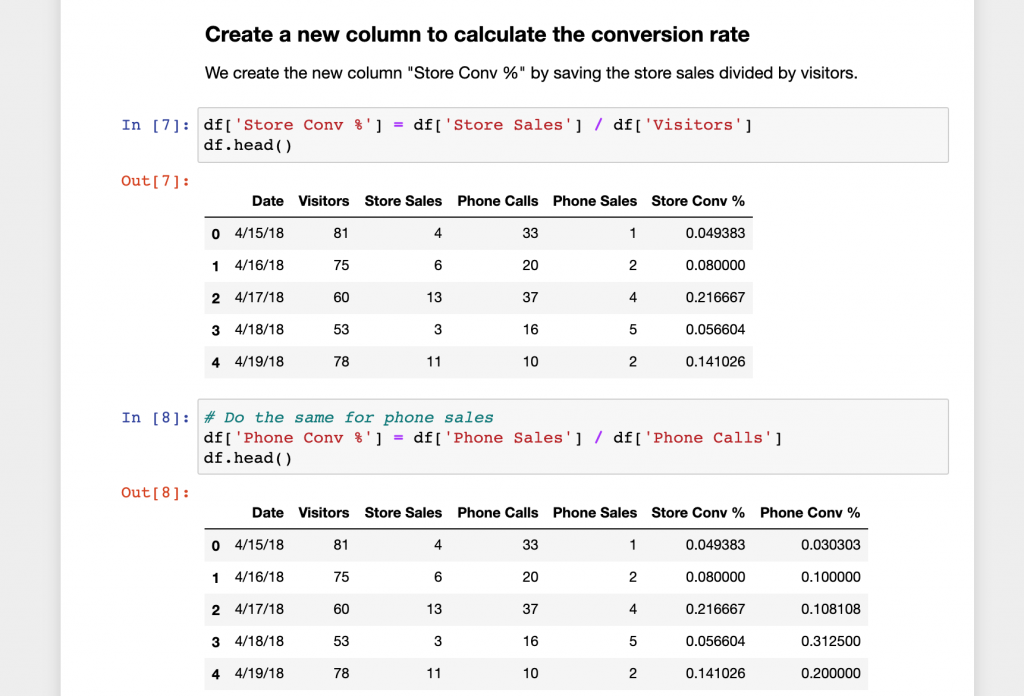The width and height of the screenshot is (1024, 696).
Task: Click the "Phone Sales" header in the Out[7] table
Action: point(595,201)
